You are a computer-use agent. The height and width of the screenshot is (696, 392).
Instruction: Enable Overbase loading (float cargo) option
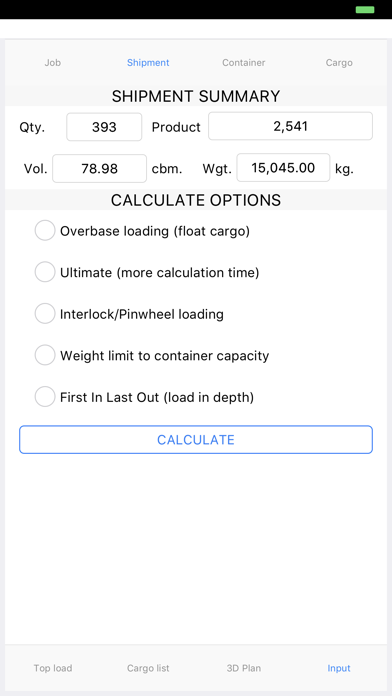pyautogui.click(x=45, y=231)
